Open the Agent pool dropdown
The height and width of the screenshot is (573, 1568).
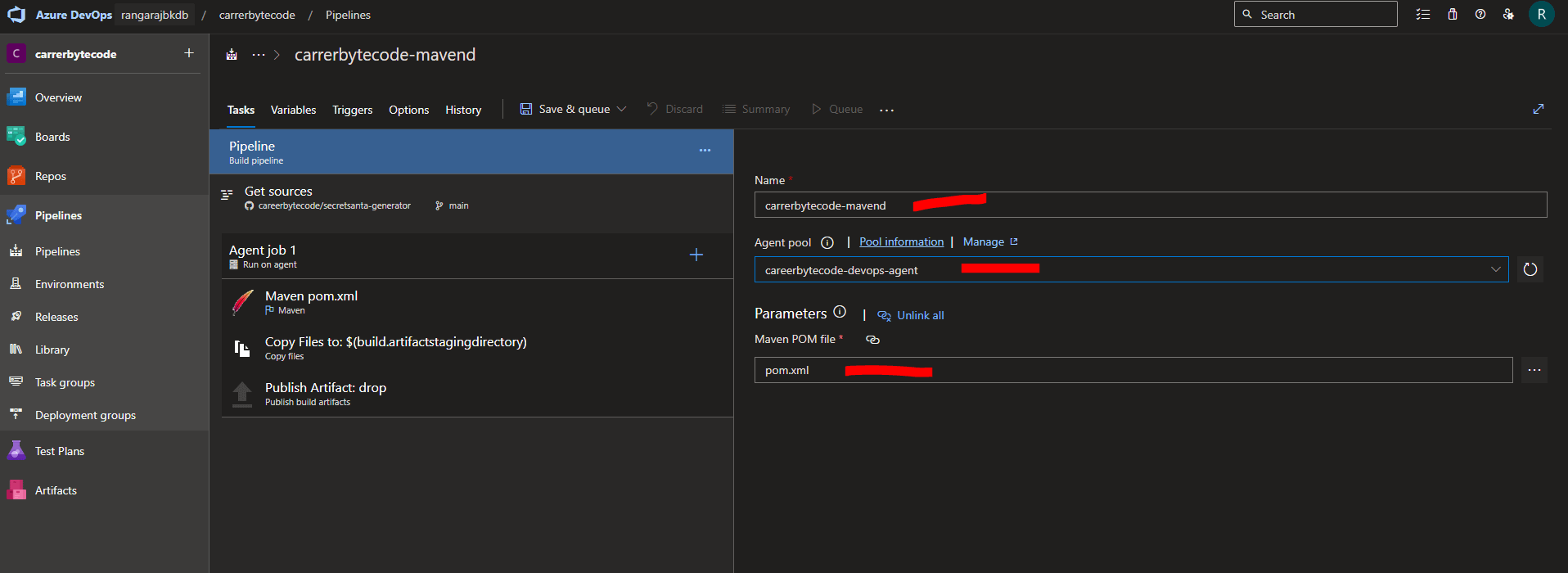pos(1131,269)
